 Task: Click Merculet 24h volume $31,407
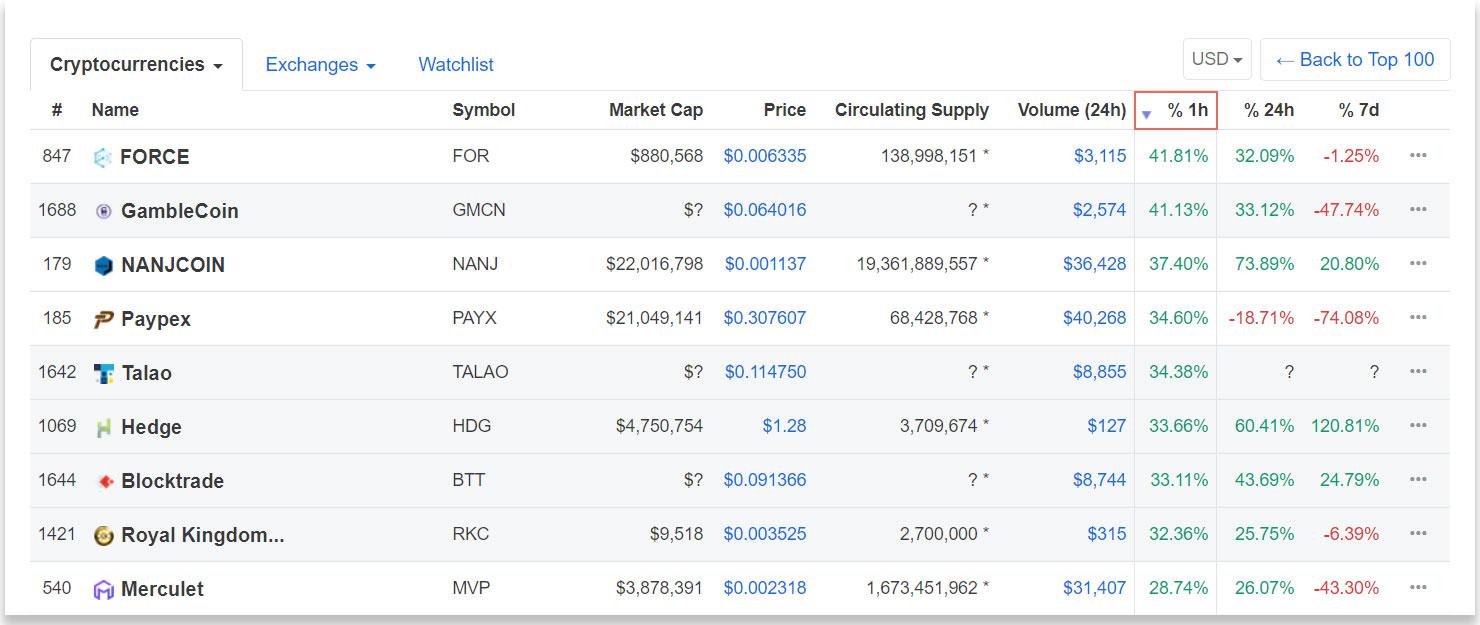coord(1095,588)
